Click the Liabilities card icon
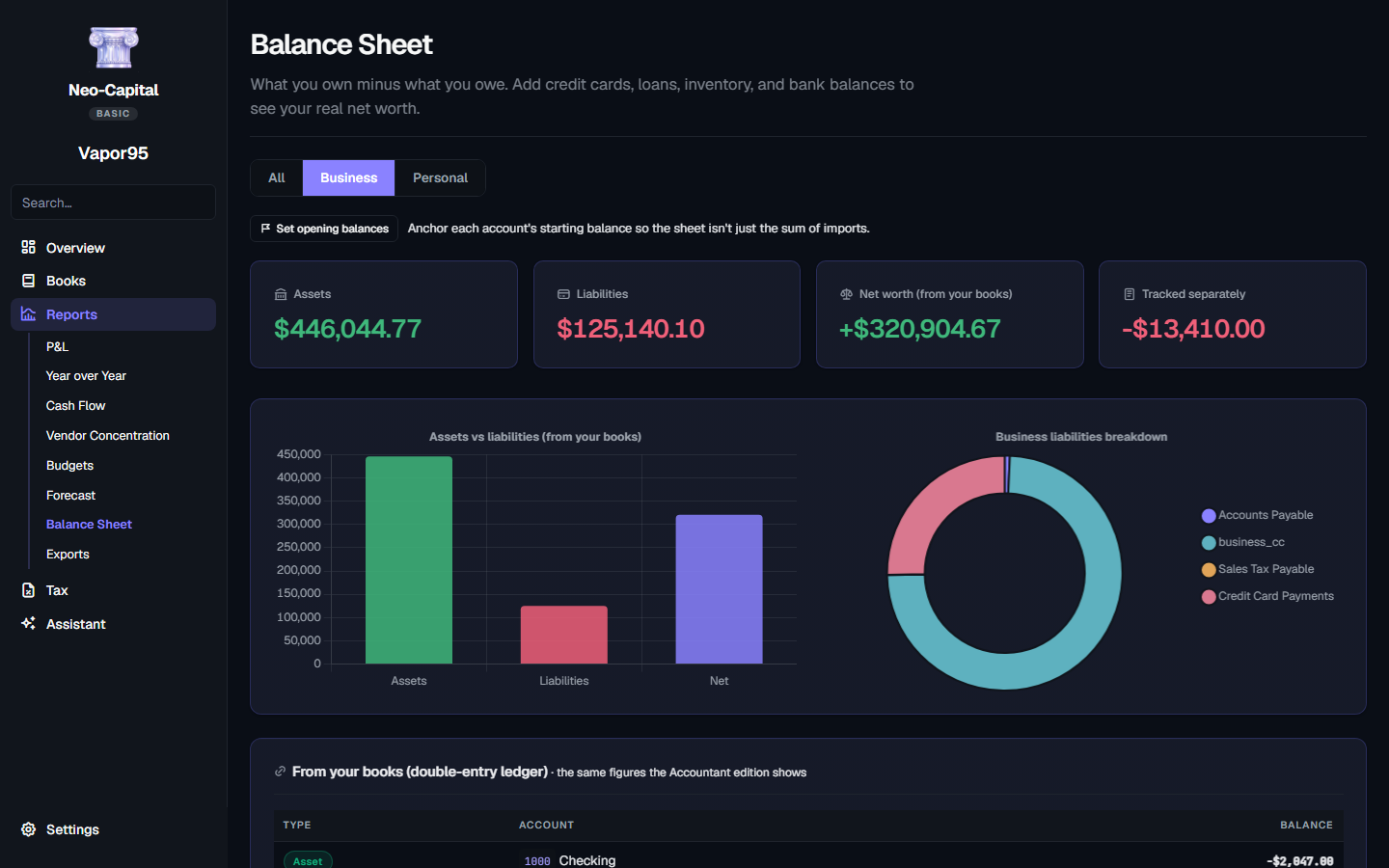 pyautogui.click(x=563, y=294)
